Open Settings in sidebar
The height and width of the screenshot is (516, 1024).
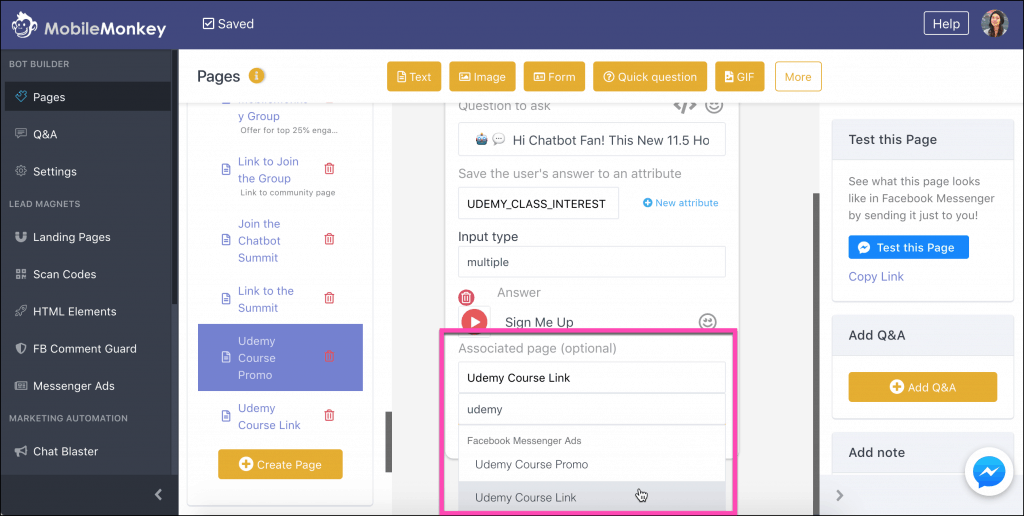[x=88, y=171]
